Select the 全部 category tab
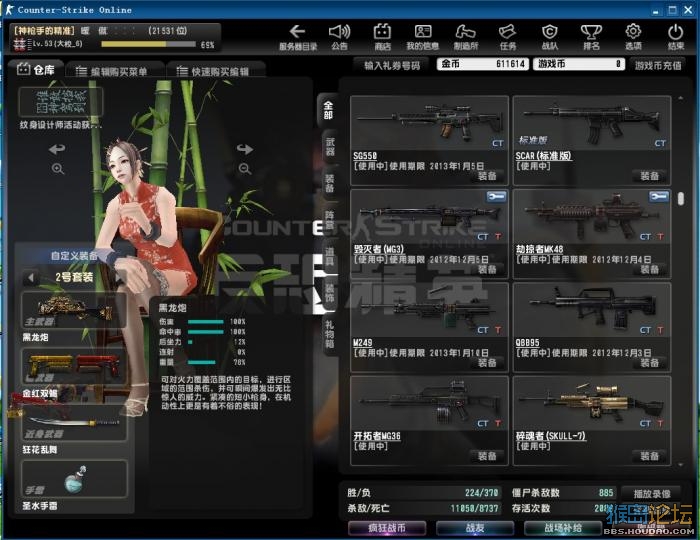This screenshot has width=700, height=540. click(328, 110)
